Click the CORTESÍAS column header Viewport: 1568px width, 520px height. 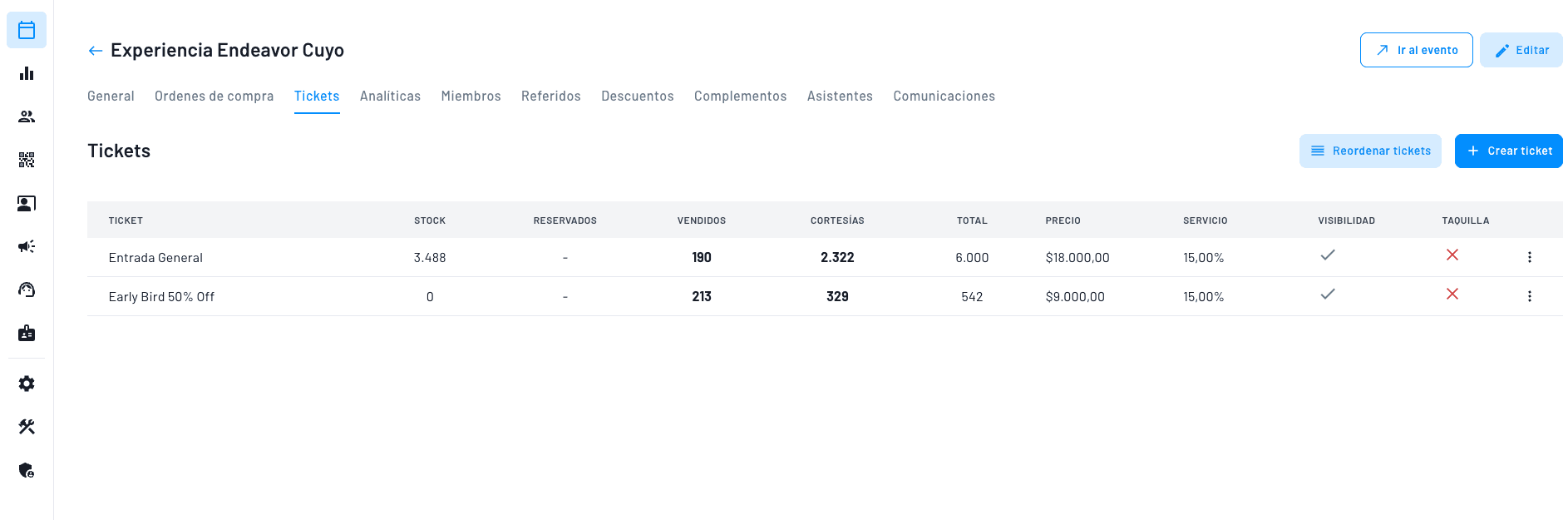click(x=837, y=220)
